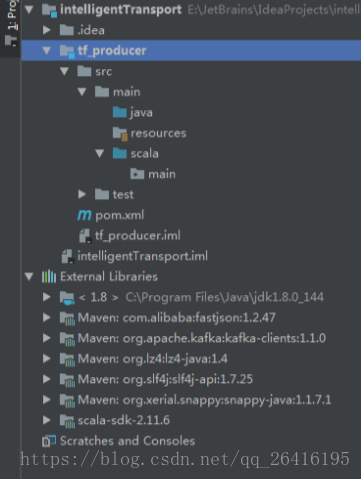
Task: Click the E:\JetBrains\IdeaProjects project path text
Action: click(x=274, y=10)
